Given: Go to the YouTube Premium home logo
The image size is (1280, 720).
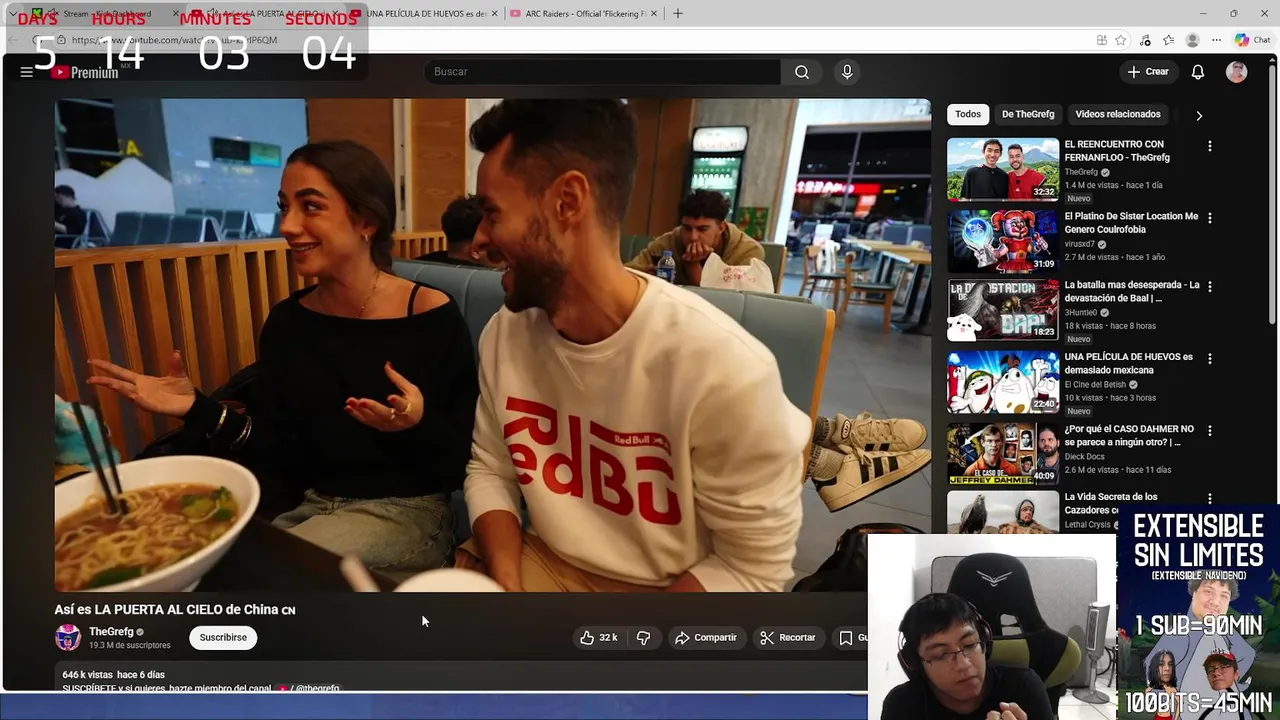Looking at the screenshot, I should pos(86,72).
